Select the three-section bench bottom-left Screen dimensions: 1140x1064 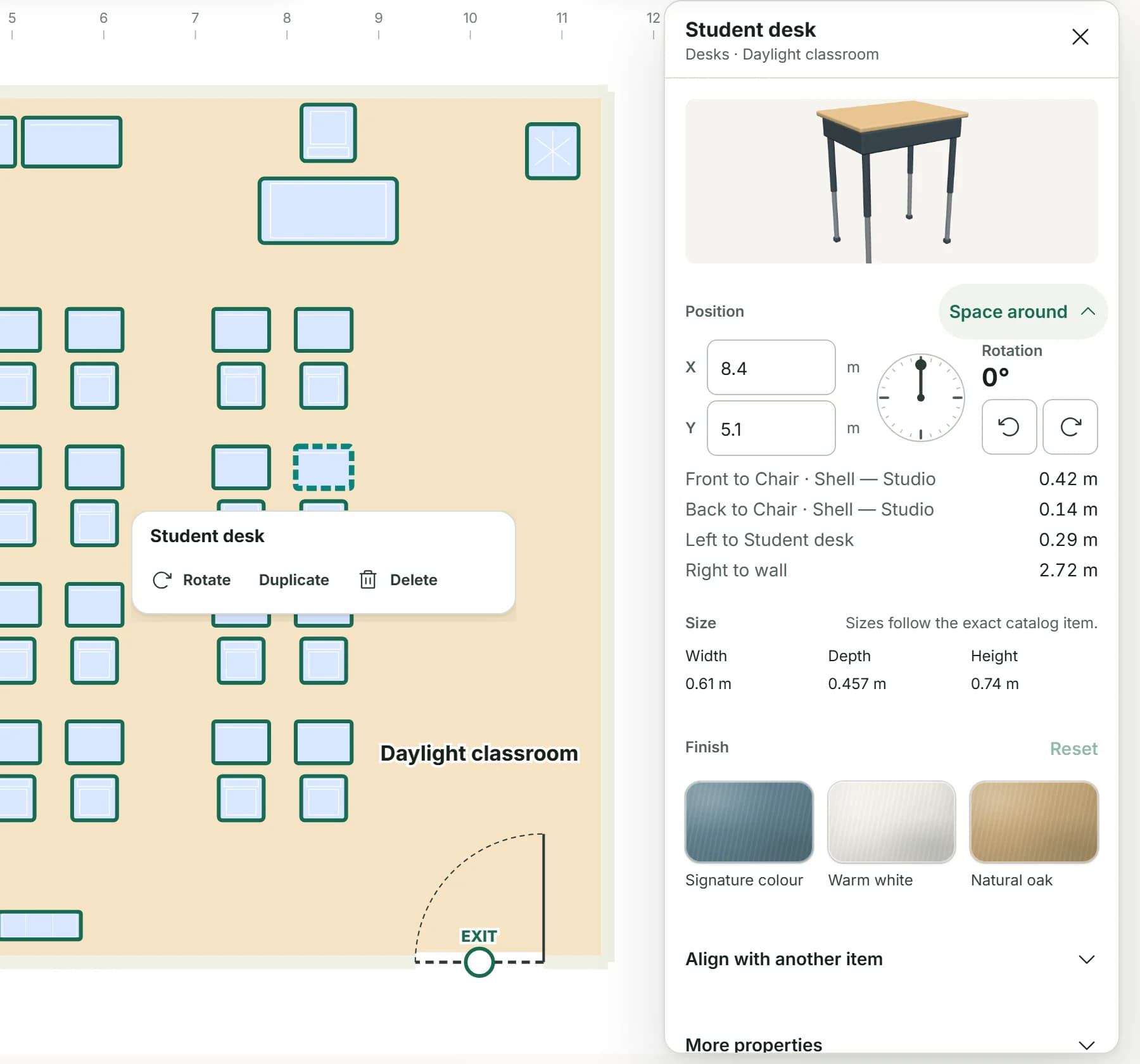coord(41,925)
